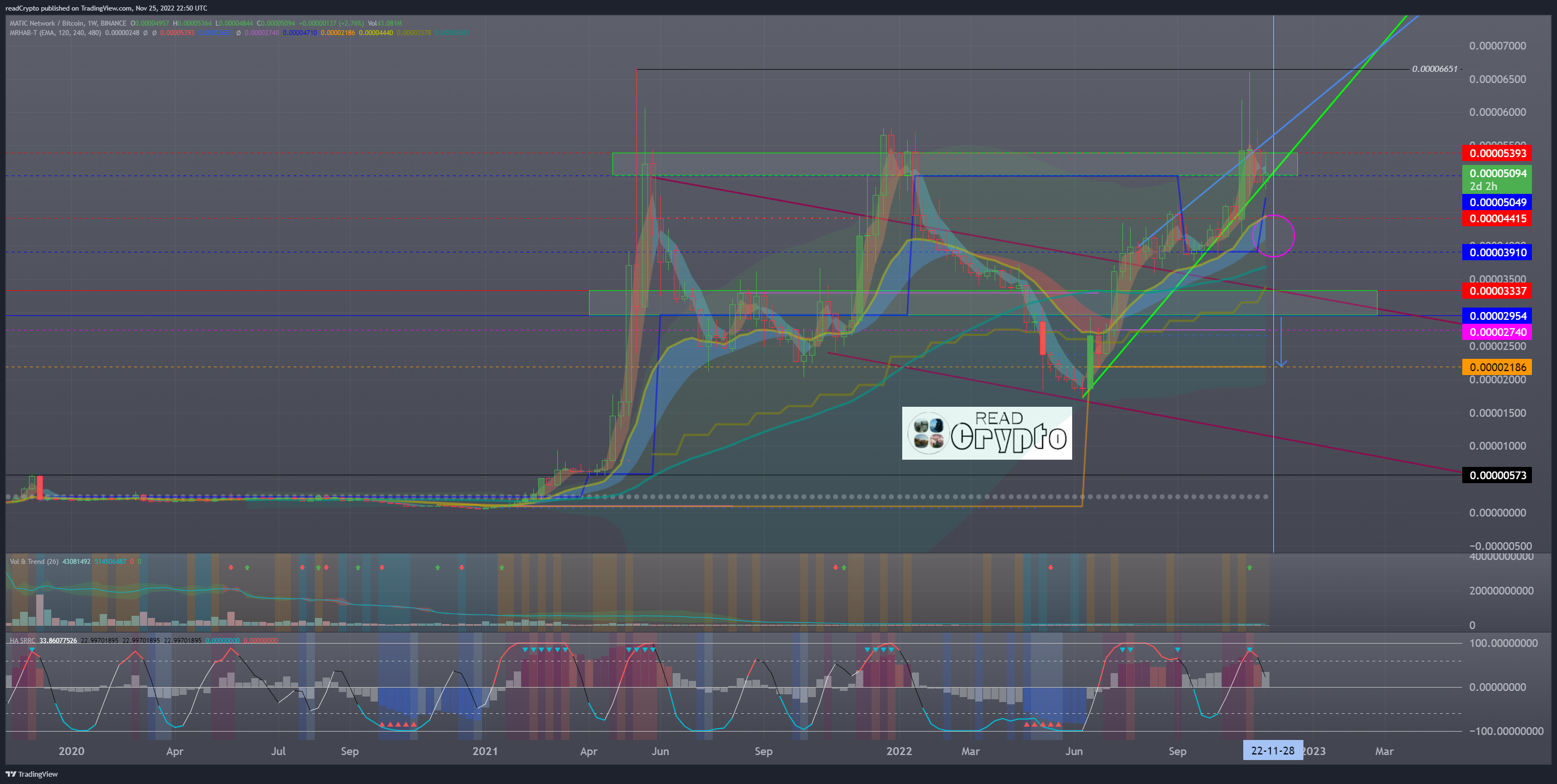Click the 100.00000000 HA SRRC axis tick

coord(1503,643)
